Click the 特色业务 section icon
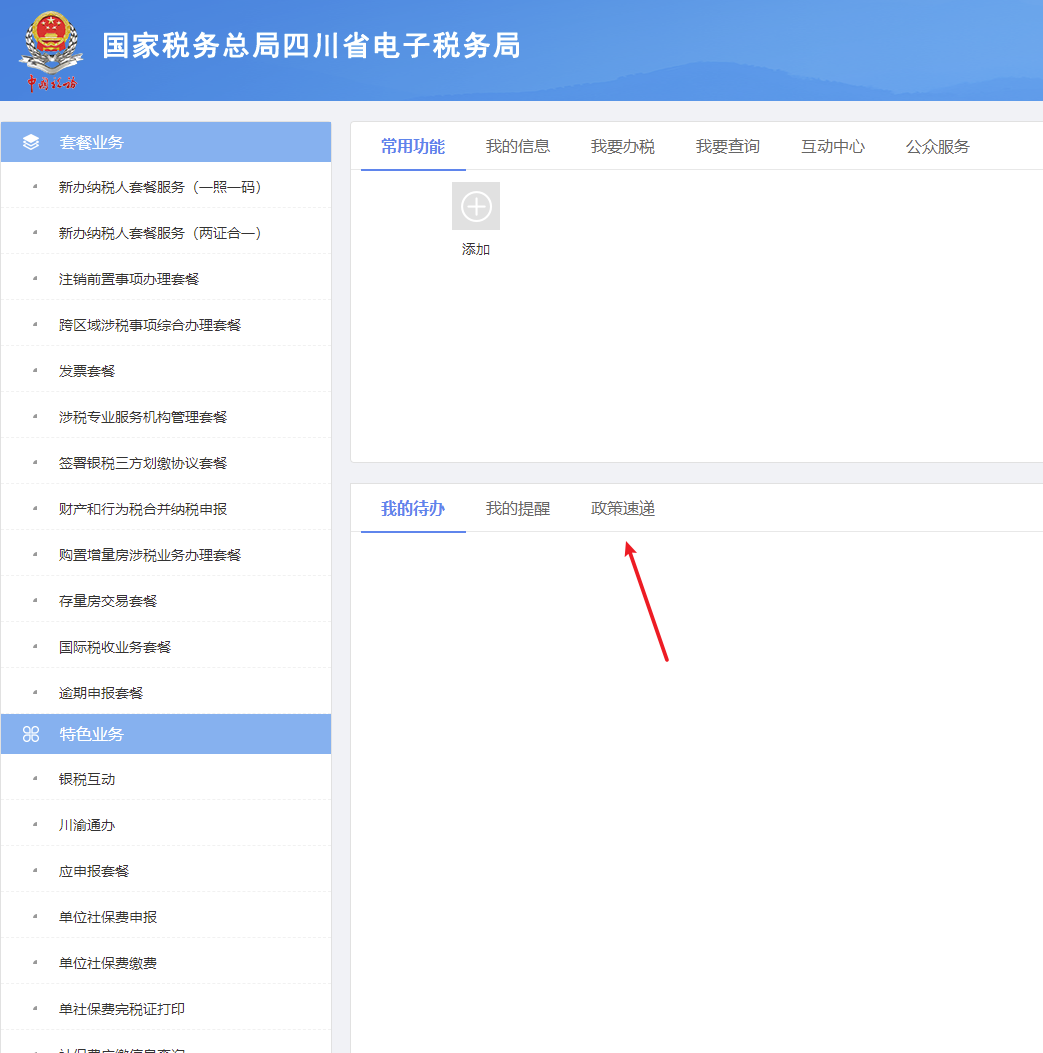Viewport: 1043px width, 1053px height. click(31, 734)
